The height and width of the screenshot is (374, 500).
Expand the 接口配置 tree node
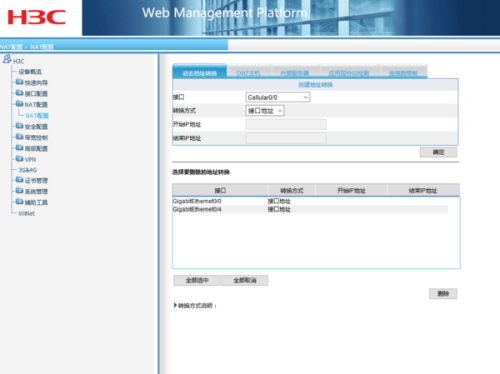[36, 94]
